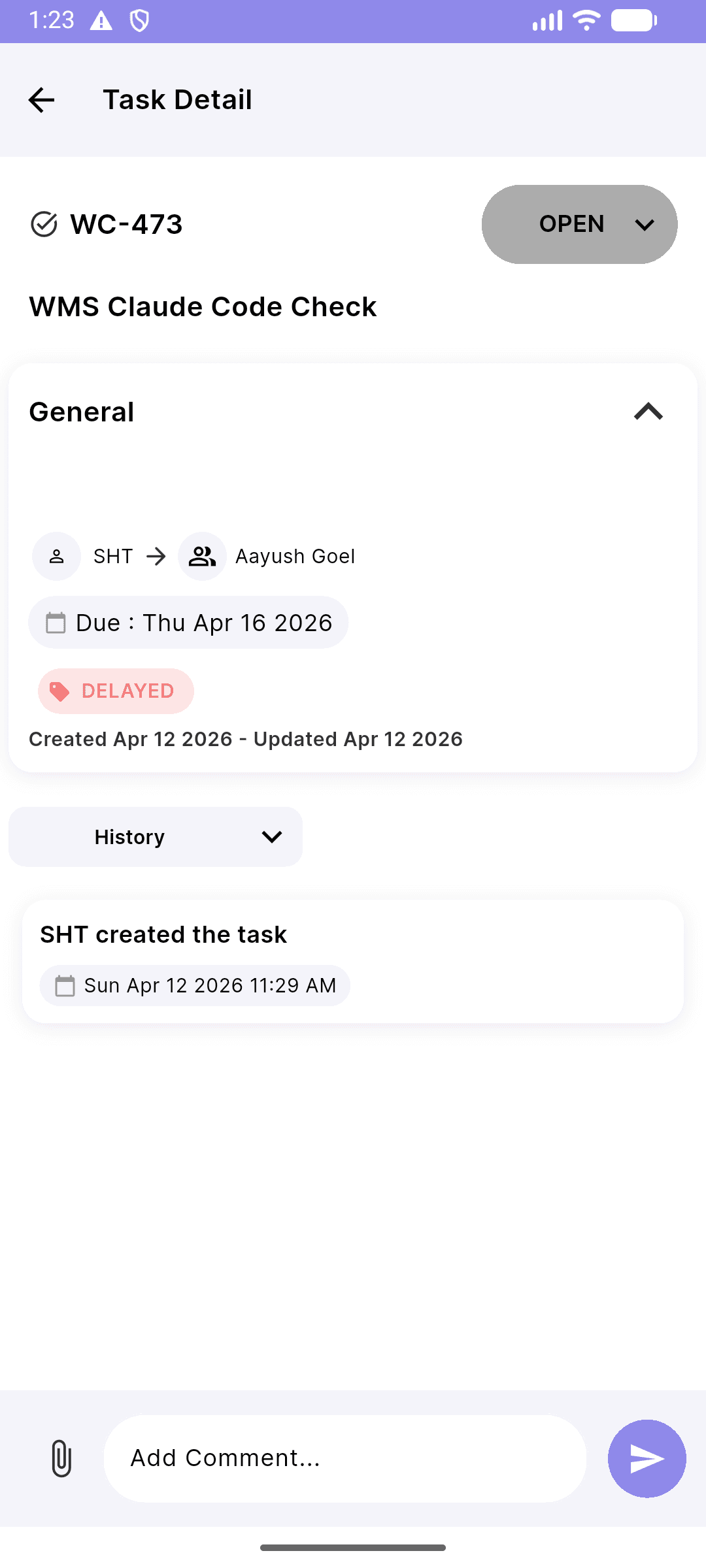
Task: Click the assignee group icon beside Aayush Goel
Action: click(202, 557)
